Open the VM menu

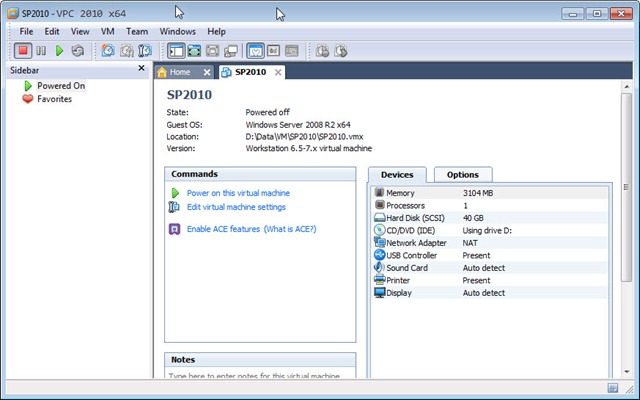(x=107, y=31)
